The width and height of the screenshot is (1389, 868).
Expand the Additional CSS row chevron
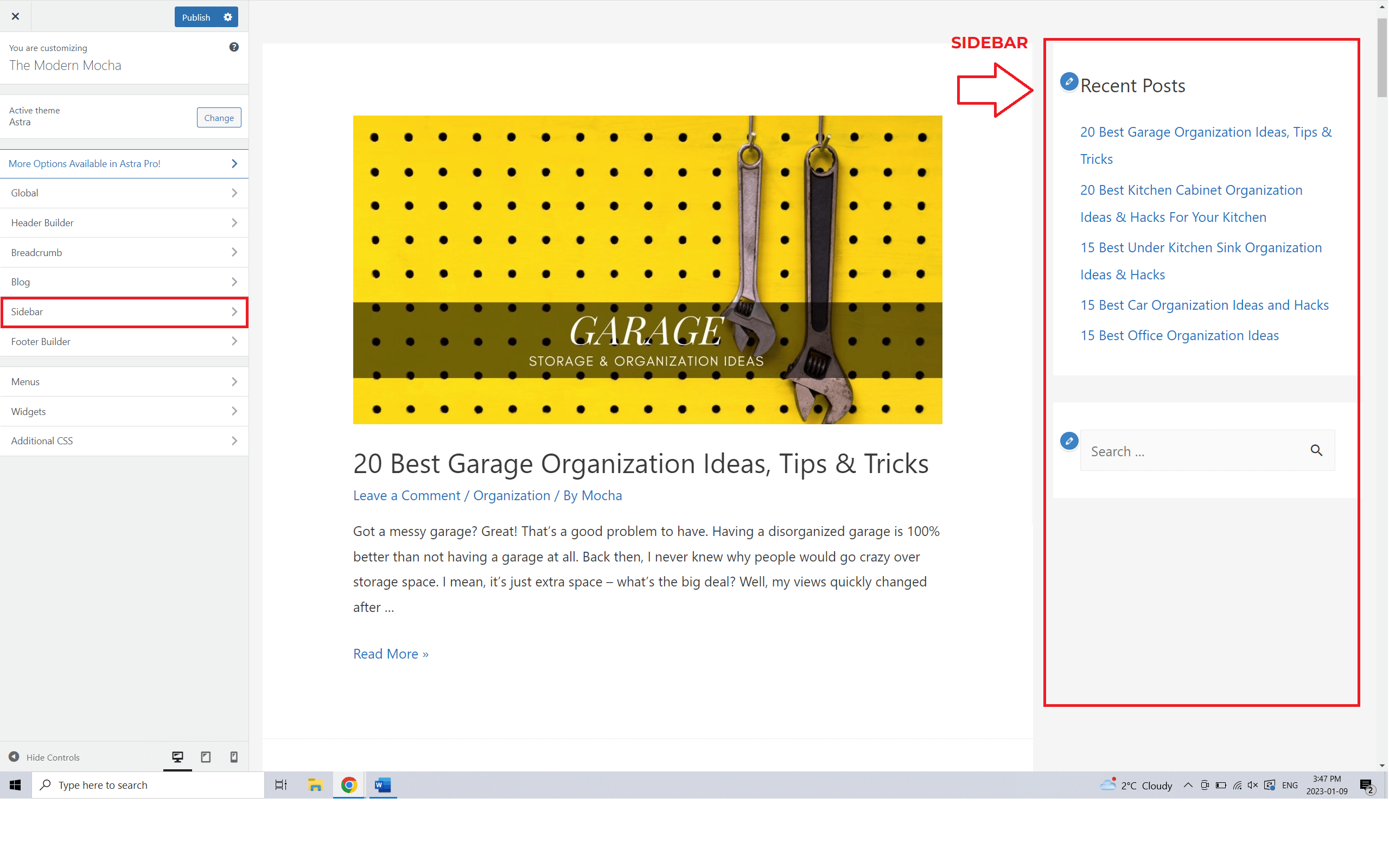(x=234, y=441)
